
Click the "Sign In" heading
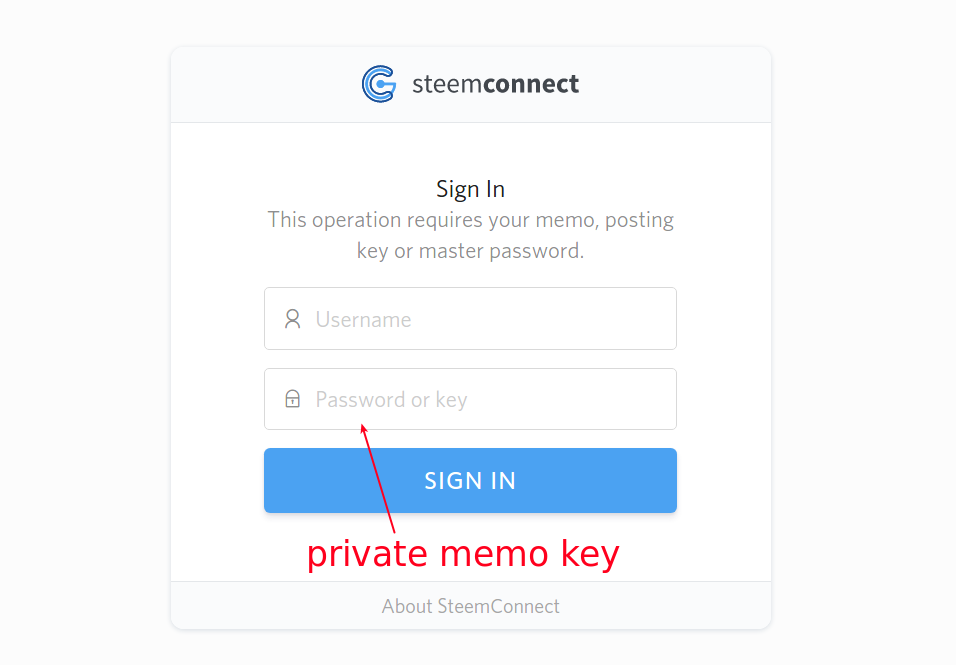(x=470, y=189)
